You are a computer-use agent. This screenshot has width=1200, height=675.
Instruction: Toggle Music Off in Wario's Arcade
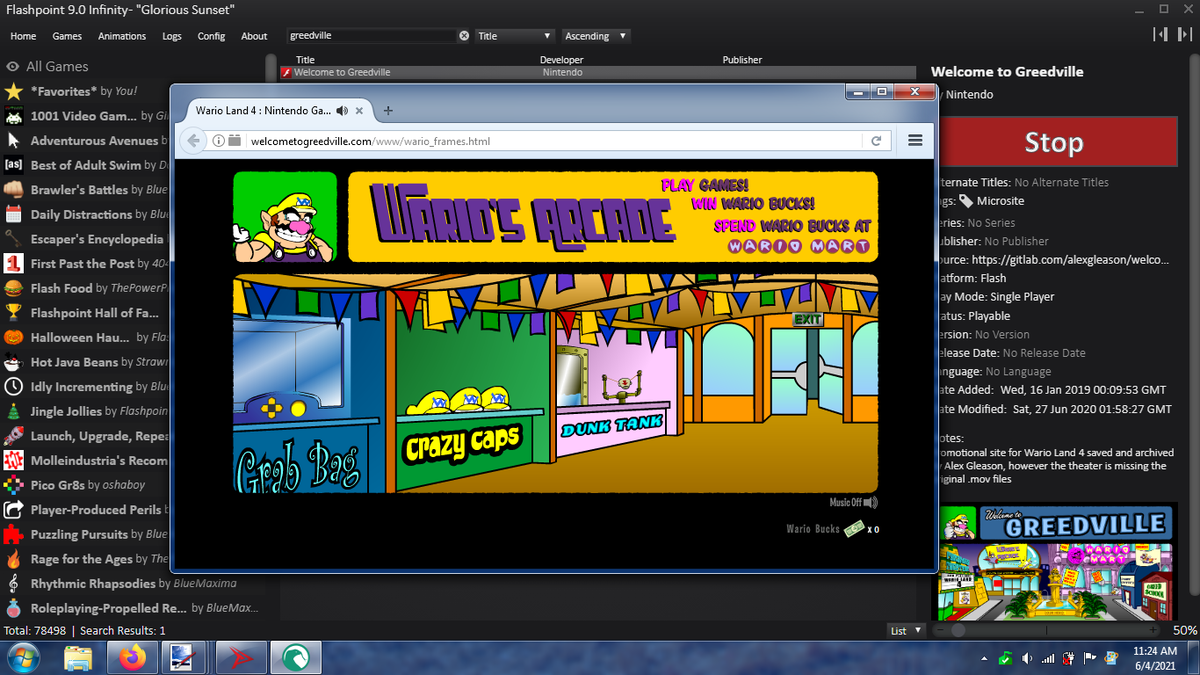(x=852, y=501)
